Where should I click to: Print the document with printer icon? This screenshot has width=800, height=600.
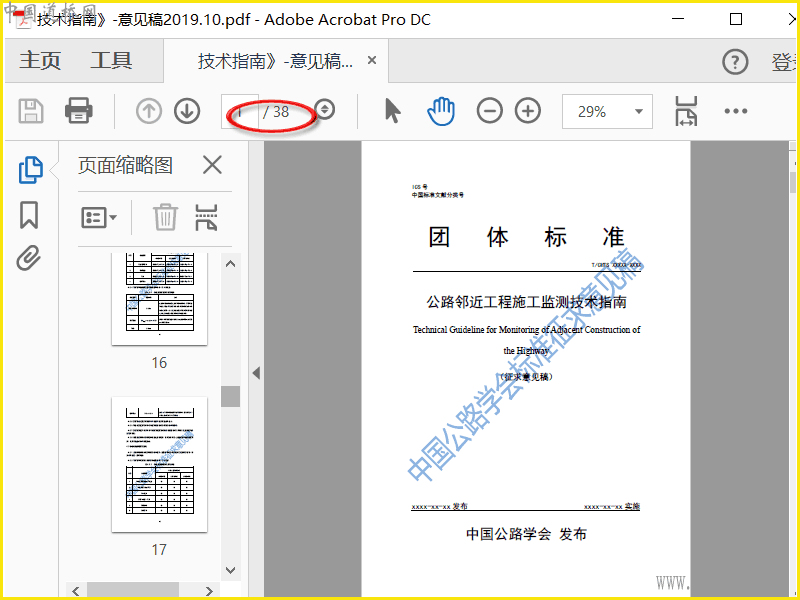tap(79, 111)
